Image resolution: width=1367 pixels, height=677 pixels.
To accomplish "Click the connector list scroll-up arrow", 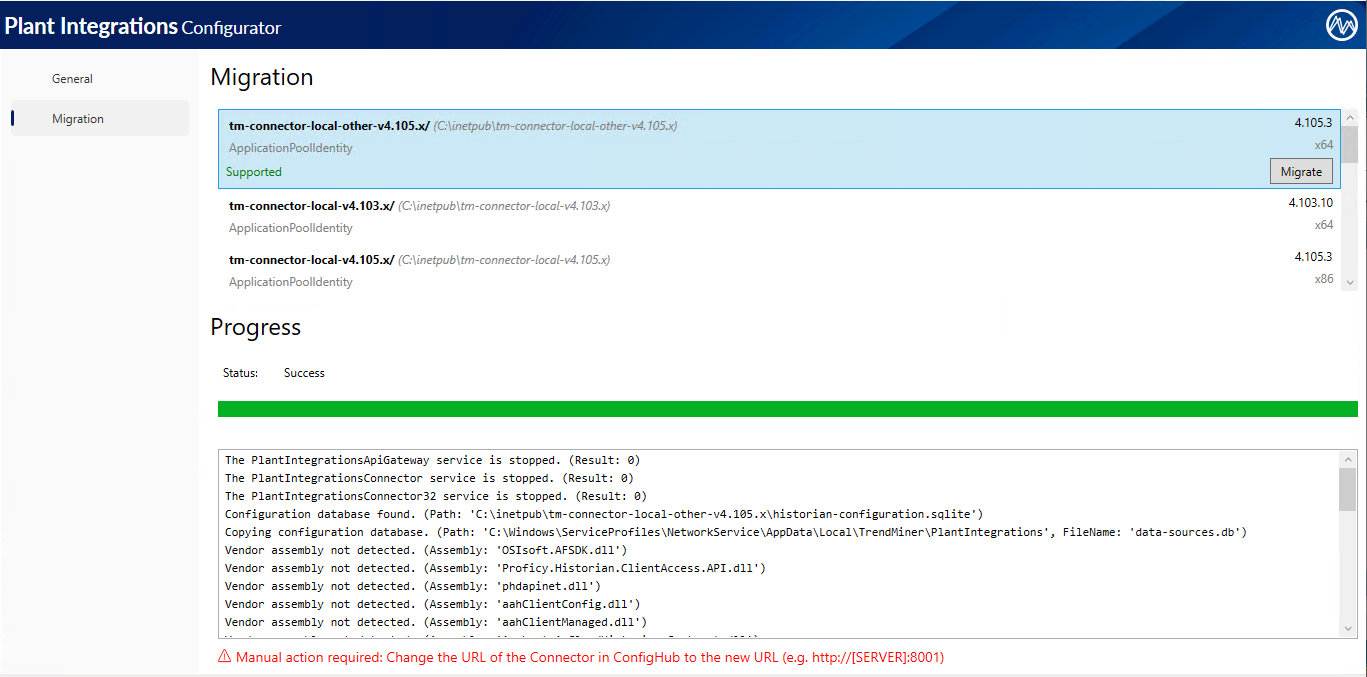I will click(x=1351, y=117).
